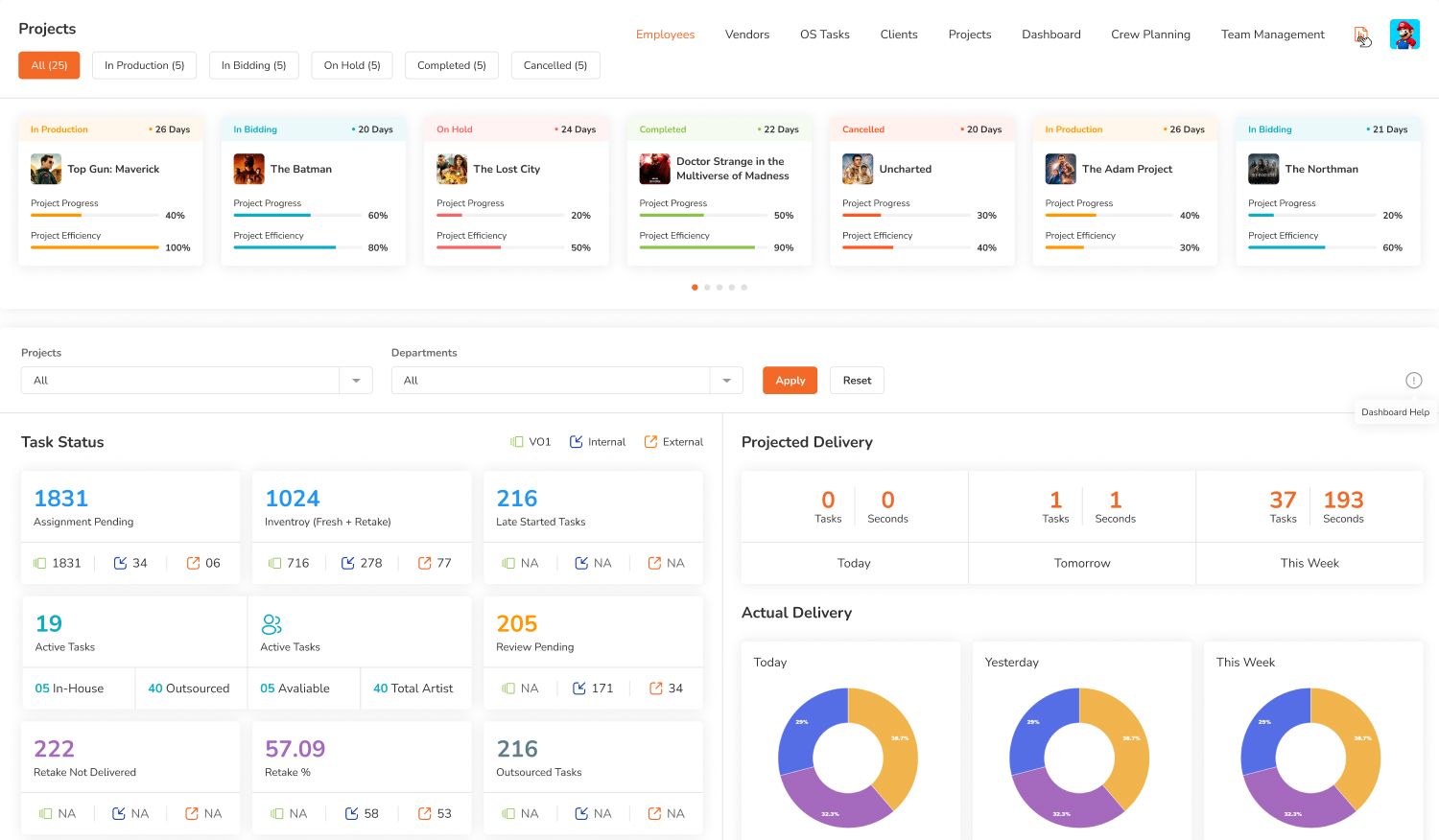Open the document icon beside the avatar
1439x840 pixels.
(x=1361, y=35)
